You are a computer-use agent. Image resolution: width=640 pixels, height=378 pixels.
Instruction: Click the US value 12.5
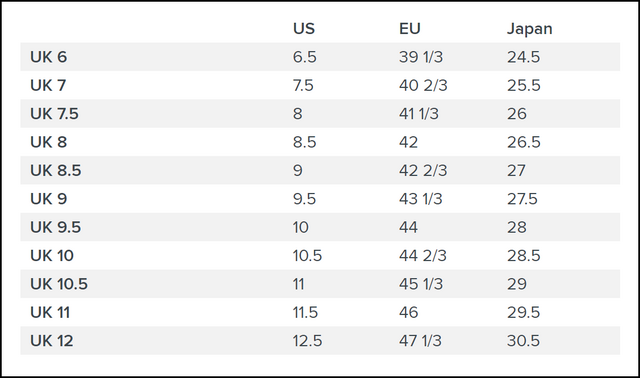point(307,340)
